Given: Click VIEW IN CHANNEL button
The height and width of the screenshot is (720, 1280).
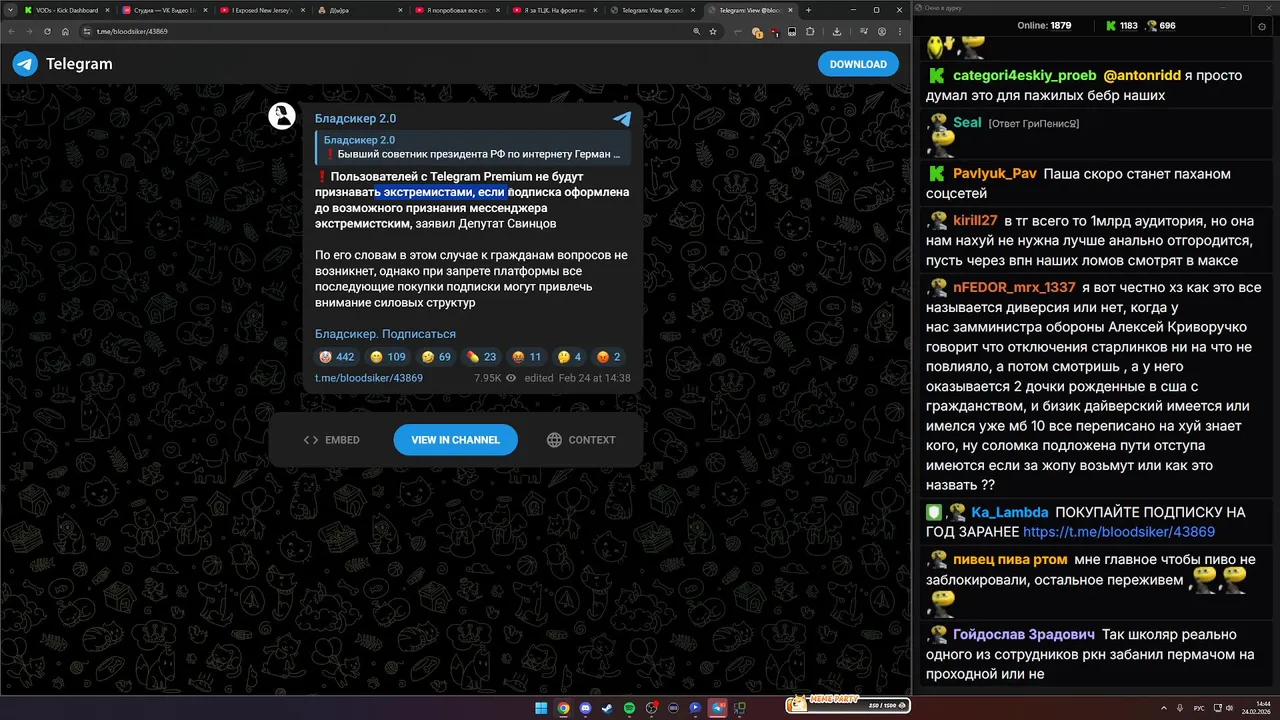Looking at the screenshot, I should (x=455, y=440).
